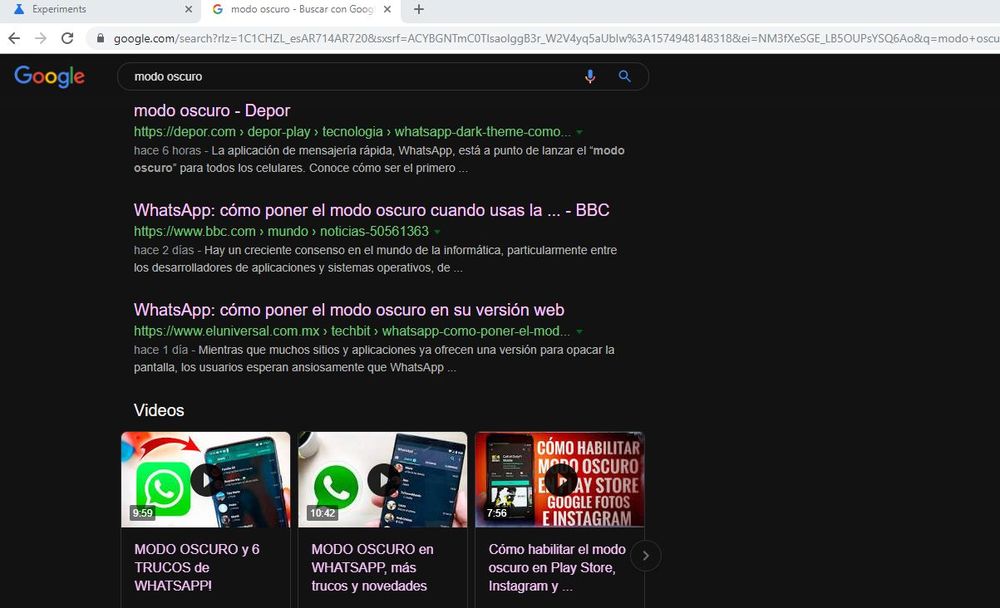The width and height of the screenshot is (1000, 608).
Task: Open a new tab with plus button
Action: (418, 9)
